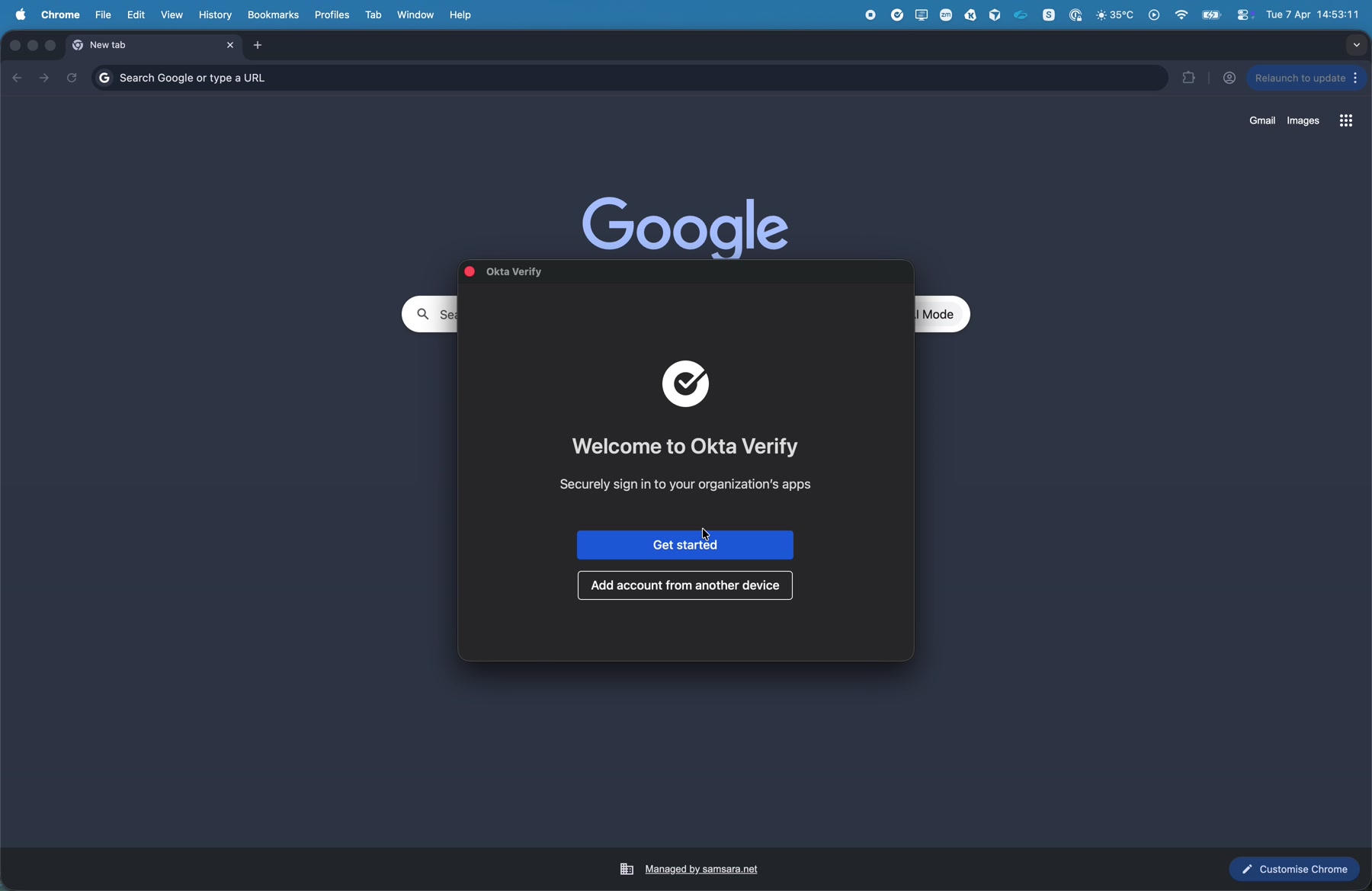Open the File menu
1372x891 pixels.
tap(103, 14)
